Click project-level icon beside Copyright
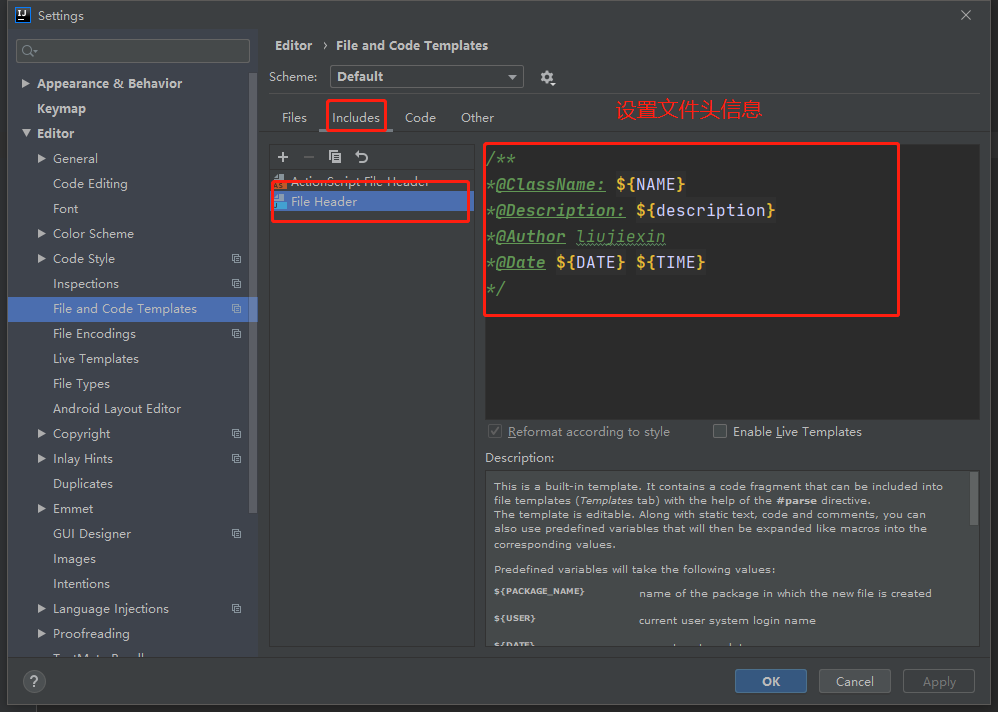Viewport: 998px width, 712px height. pyautogui.click(x=236, y=433)
